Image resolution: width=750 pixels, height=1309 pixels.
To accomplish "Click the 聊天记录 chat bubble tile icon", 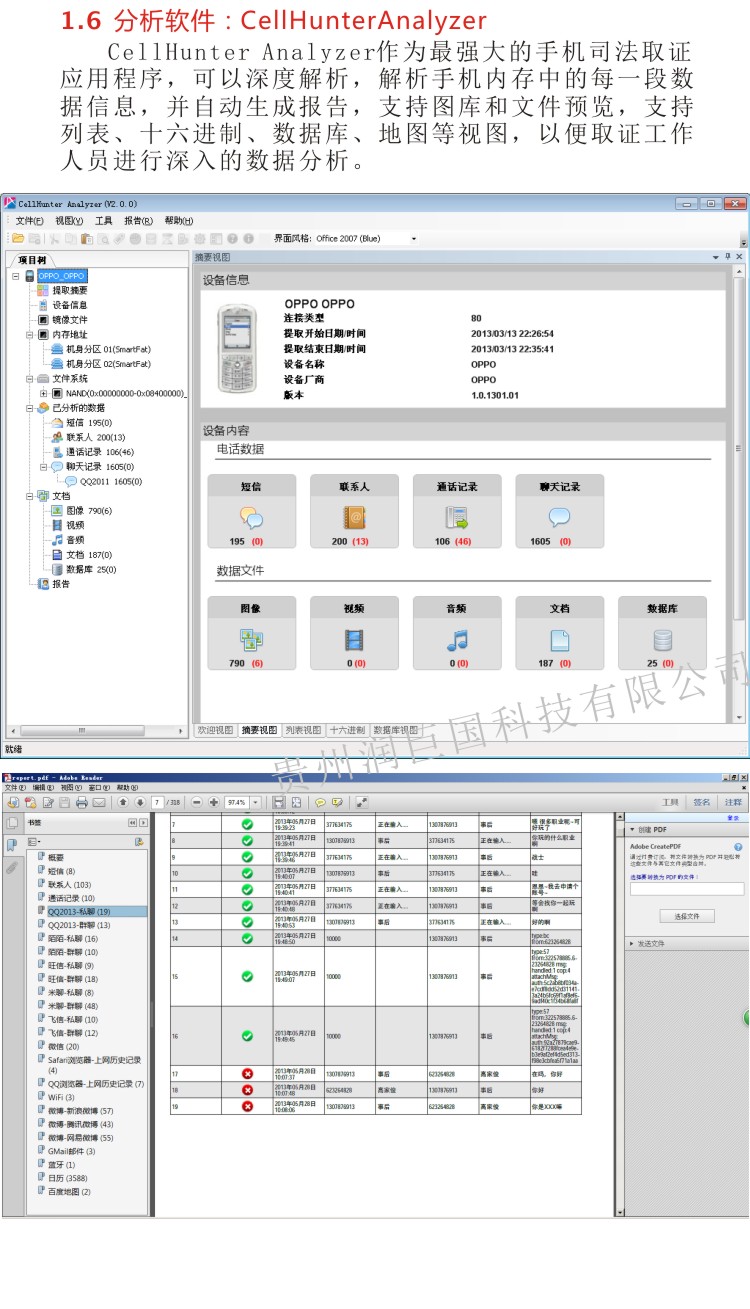I will 560,517.
